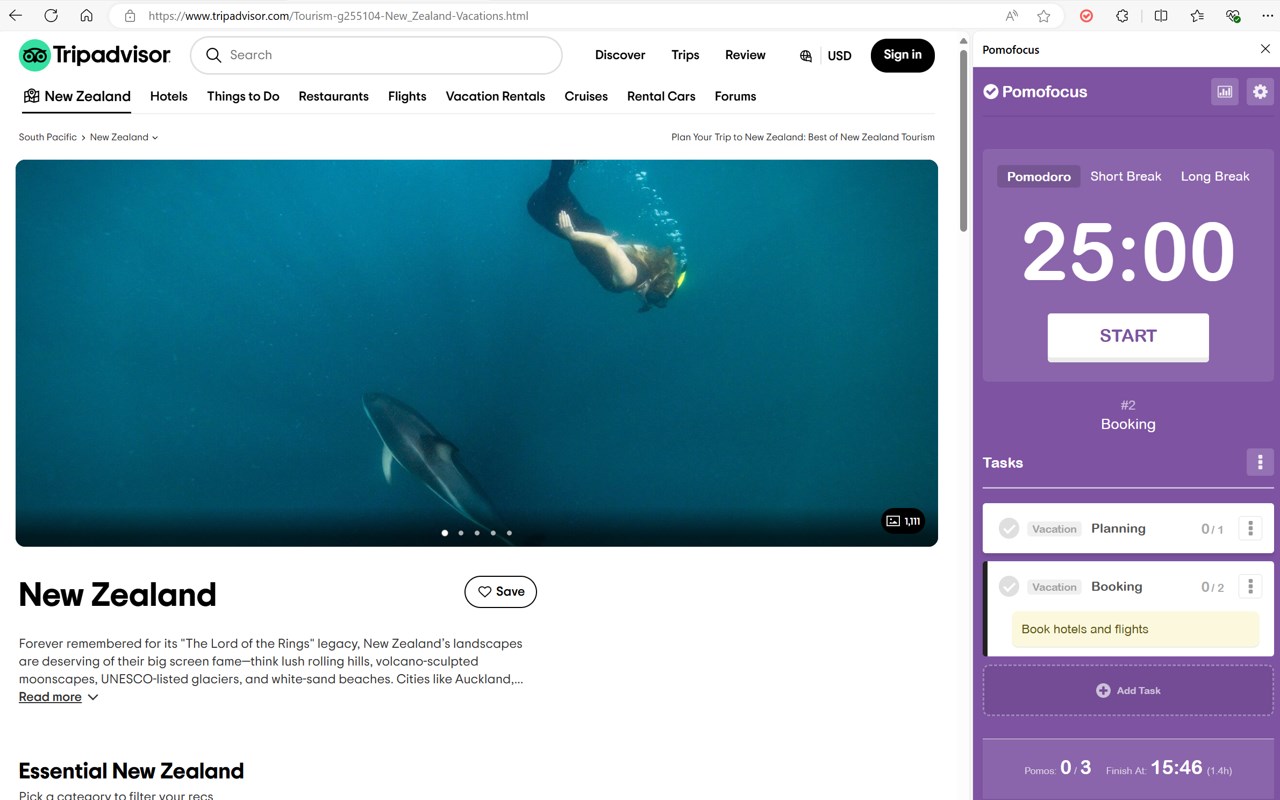Image resolution: width=1280 pixels, height=800 pixels.
Task: Click the Pomofocus checkmark logo
Action: point(991,91)
